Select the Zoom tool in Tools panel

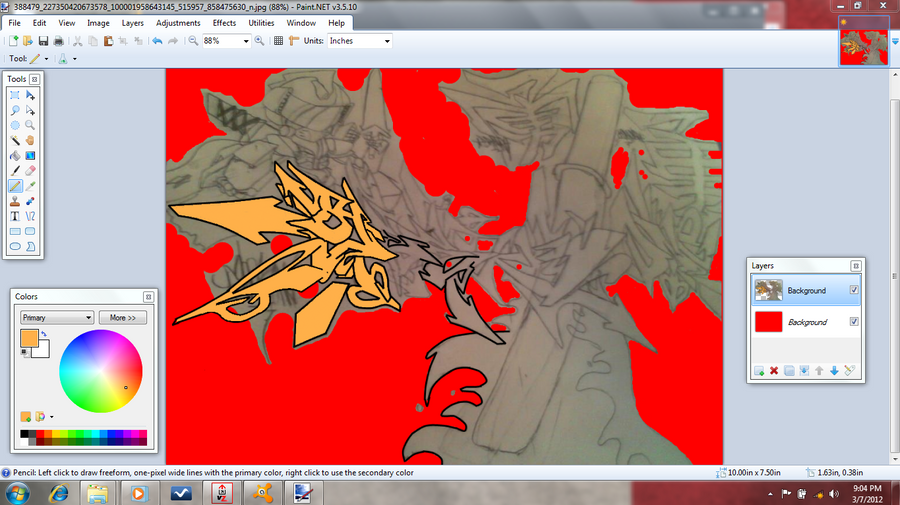[30, 125]
